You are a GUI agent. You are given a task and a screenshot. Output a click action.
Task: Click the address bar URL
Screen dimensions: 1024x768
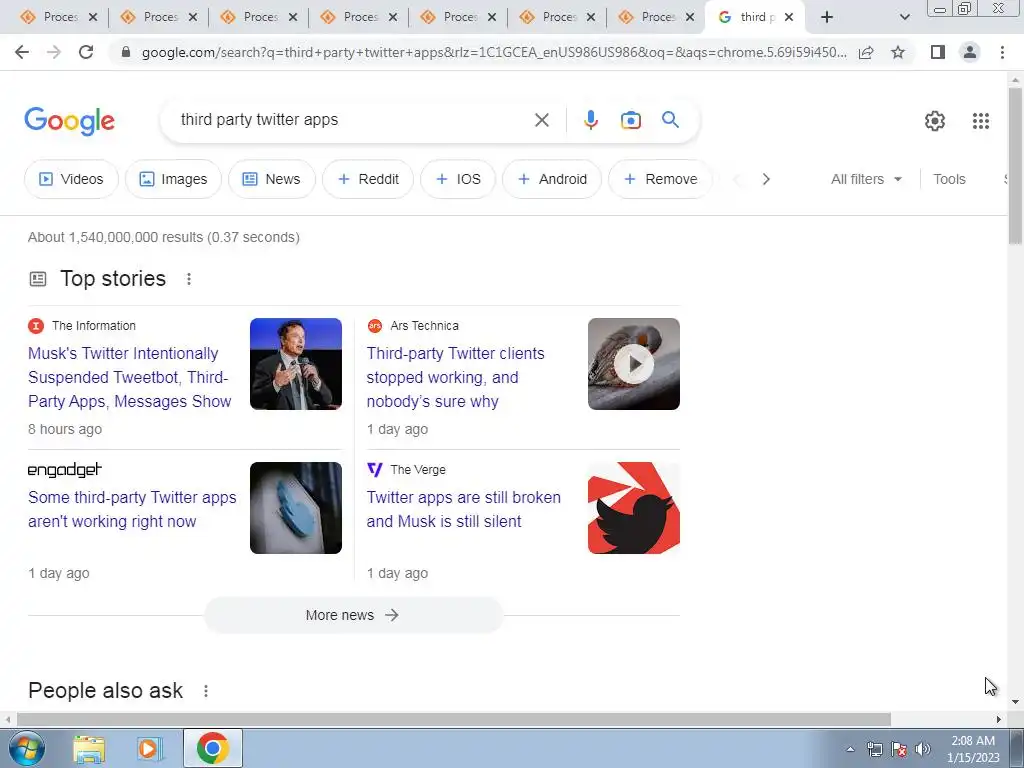point(494,52)
